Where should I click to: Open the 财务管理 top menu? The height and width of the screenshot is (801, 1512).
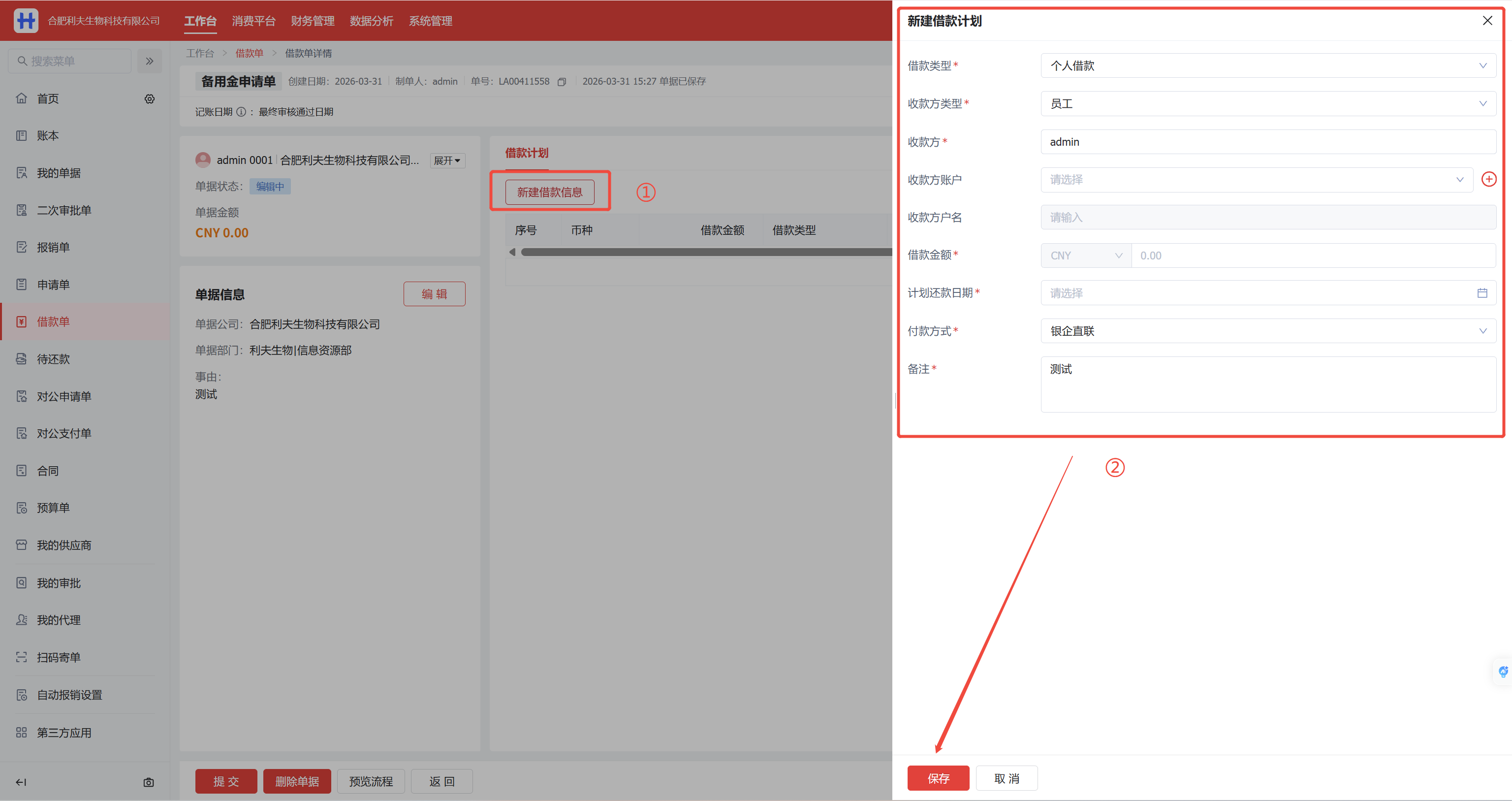pyautogui.click(x=312, y=21)
